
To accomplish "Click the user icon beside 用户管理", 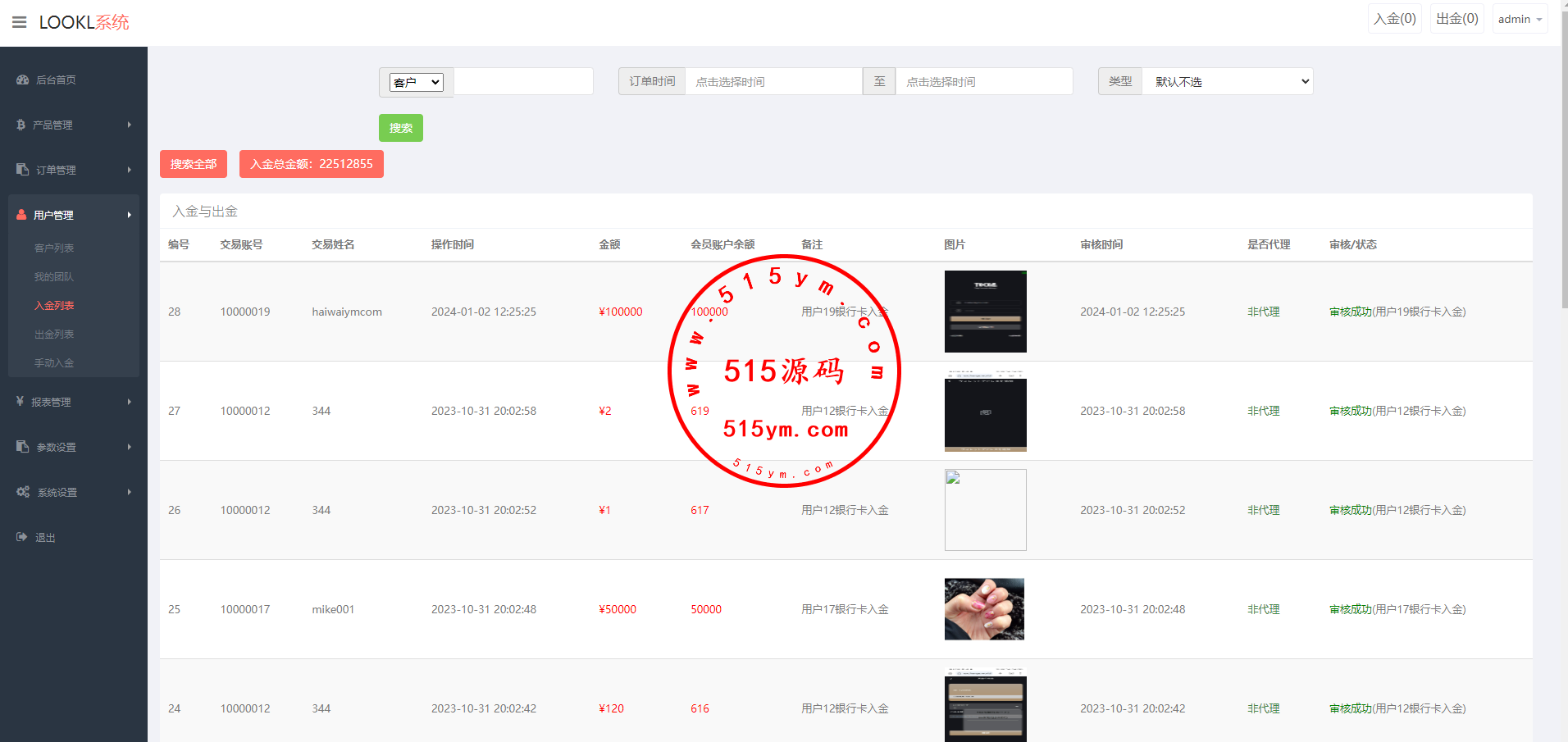I will point(21,215).
